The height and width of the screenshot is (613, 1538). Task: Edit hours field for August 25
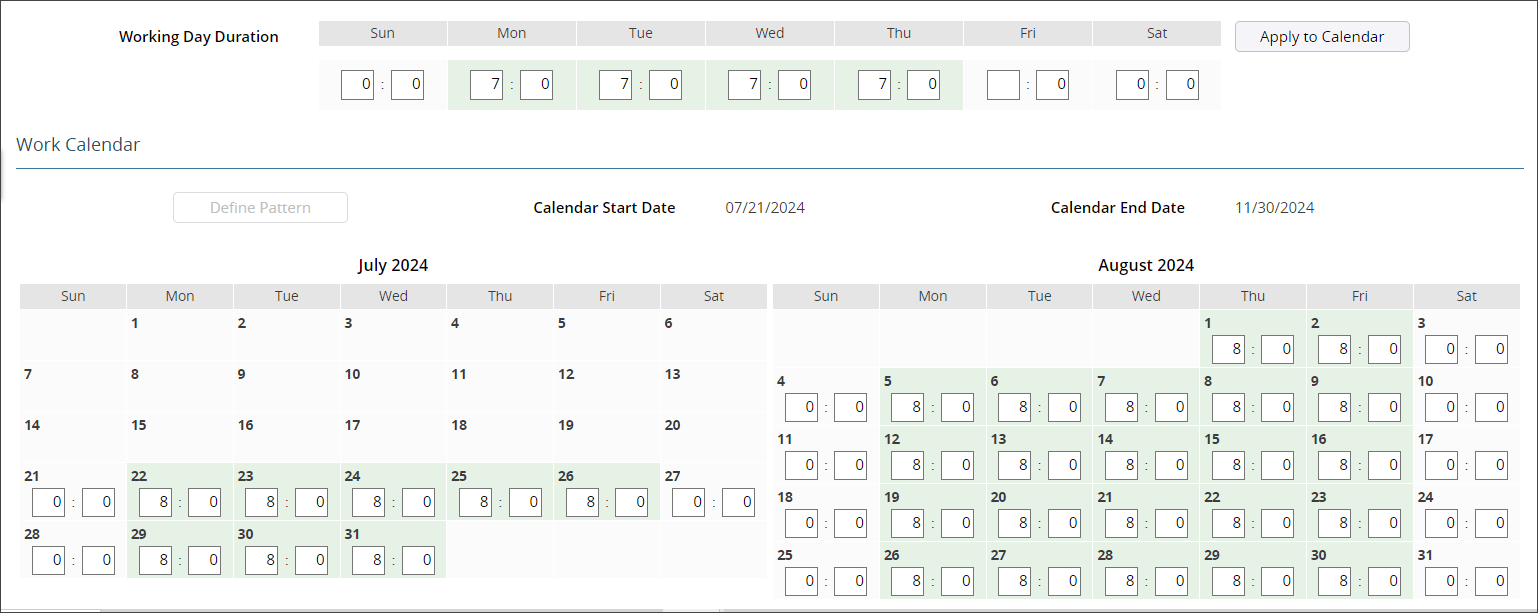point(801,581)
